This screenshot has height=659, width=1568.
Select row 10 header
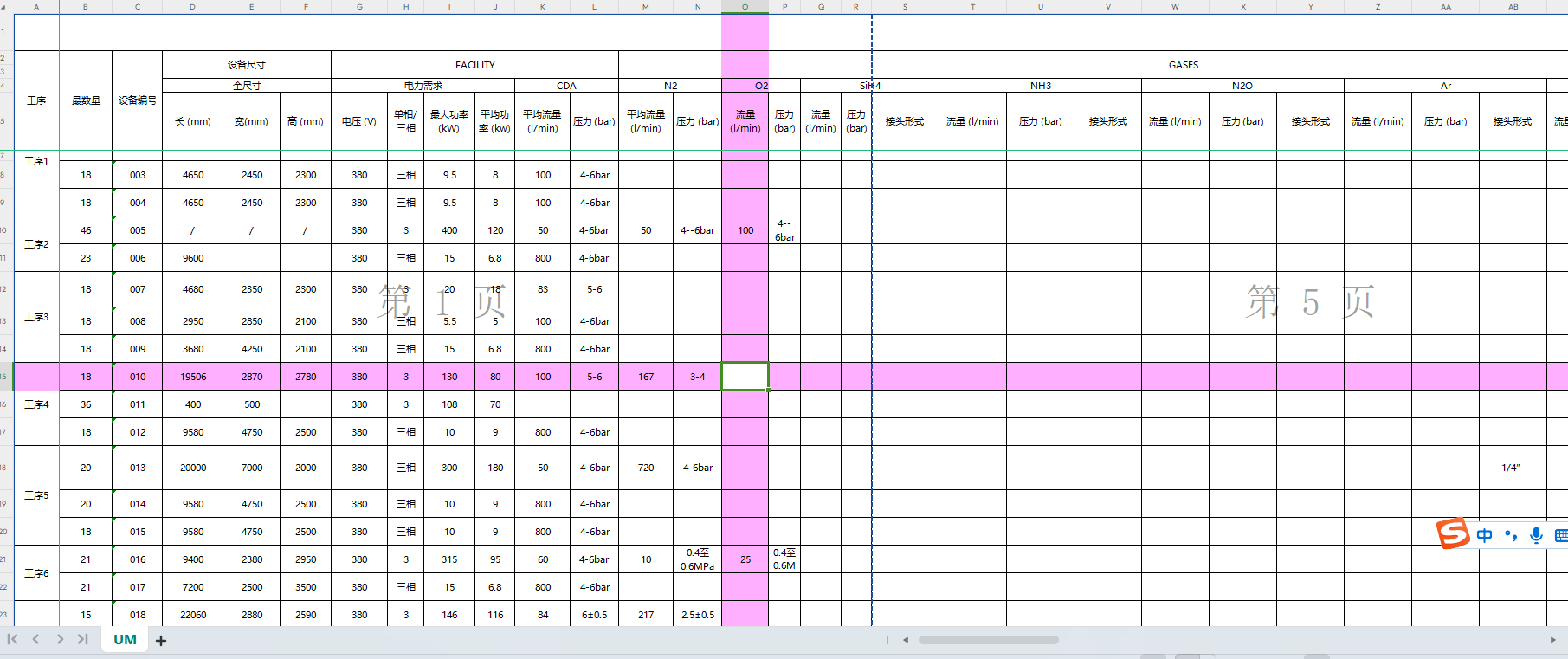pos(5,230)
